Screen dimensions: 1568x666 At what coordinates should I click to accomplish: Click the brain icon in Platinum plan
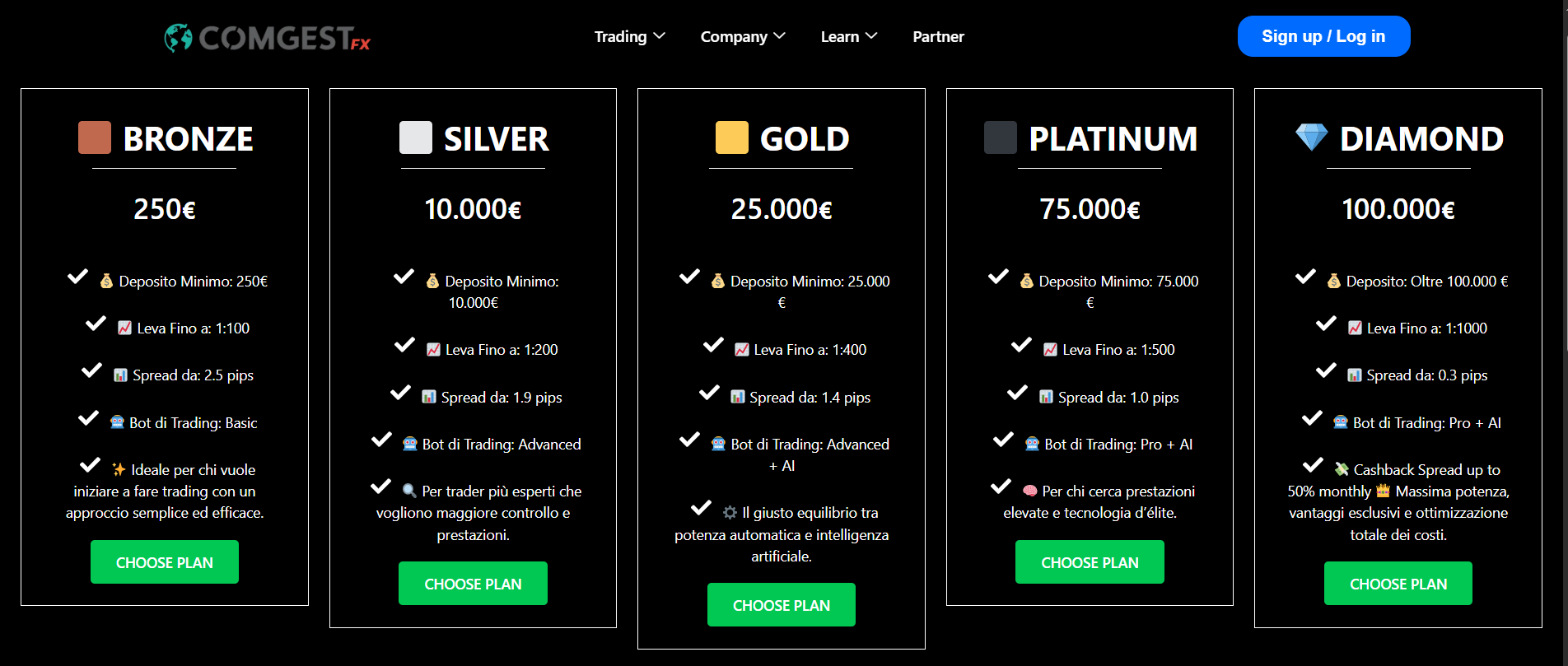point(1029,491)
